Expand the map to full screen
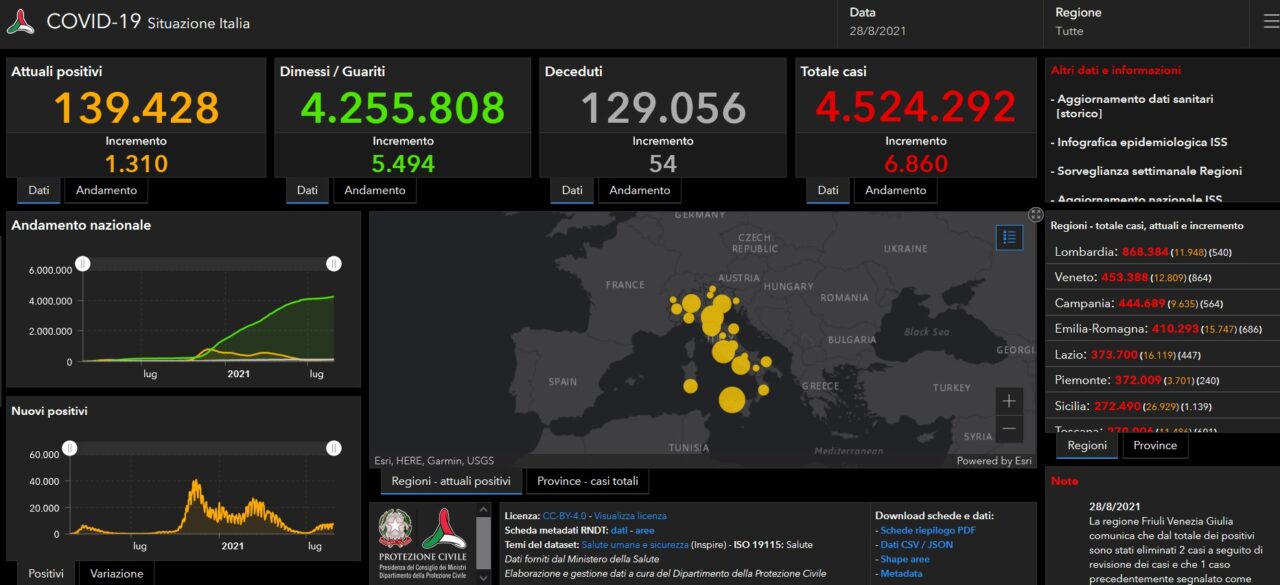1280x585 pixels. tap(1035, 214)
